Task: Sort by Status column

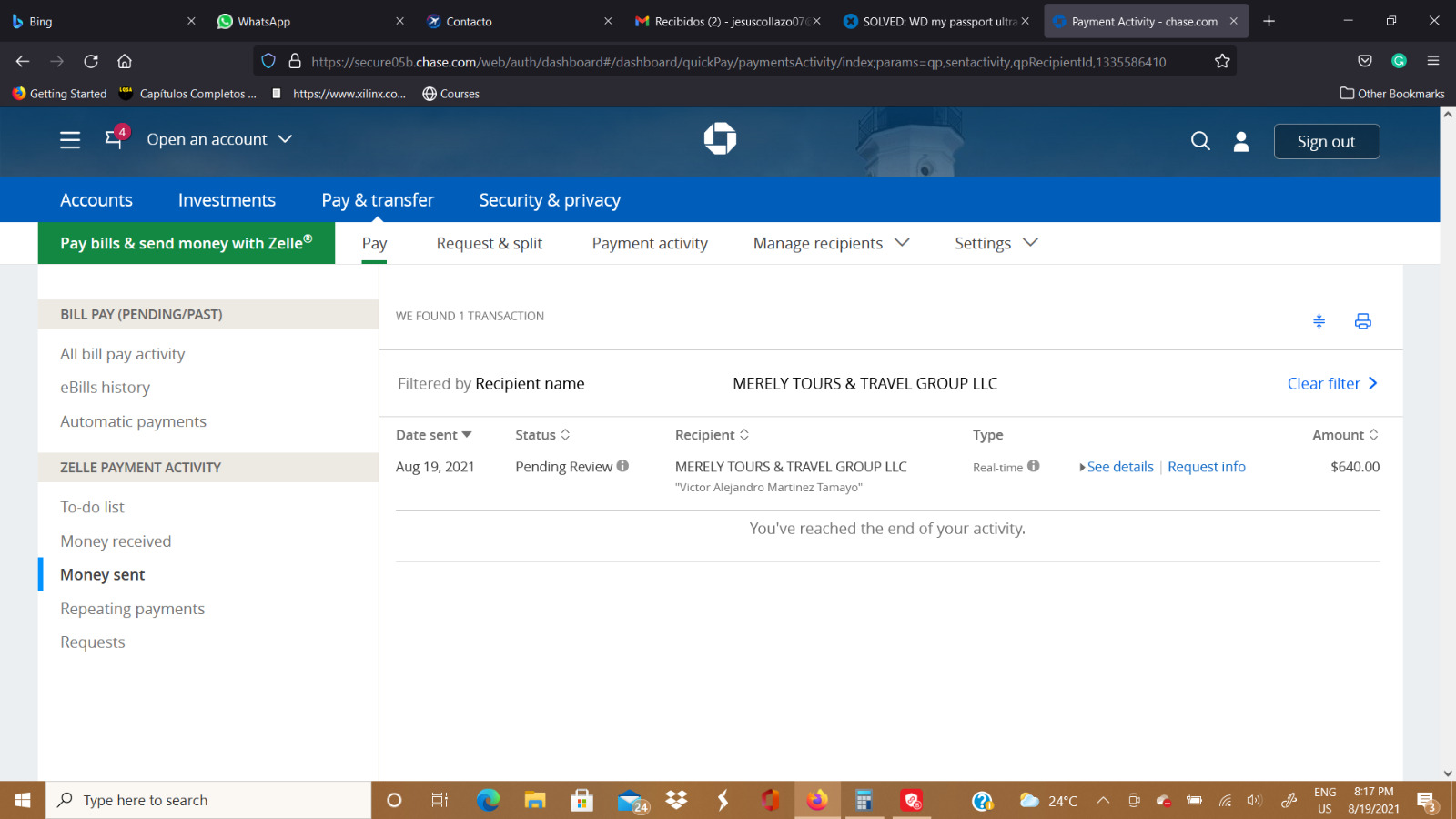Action: pos(542,435)
